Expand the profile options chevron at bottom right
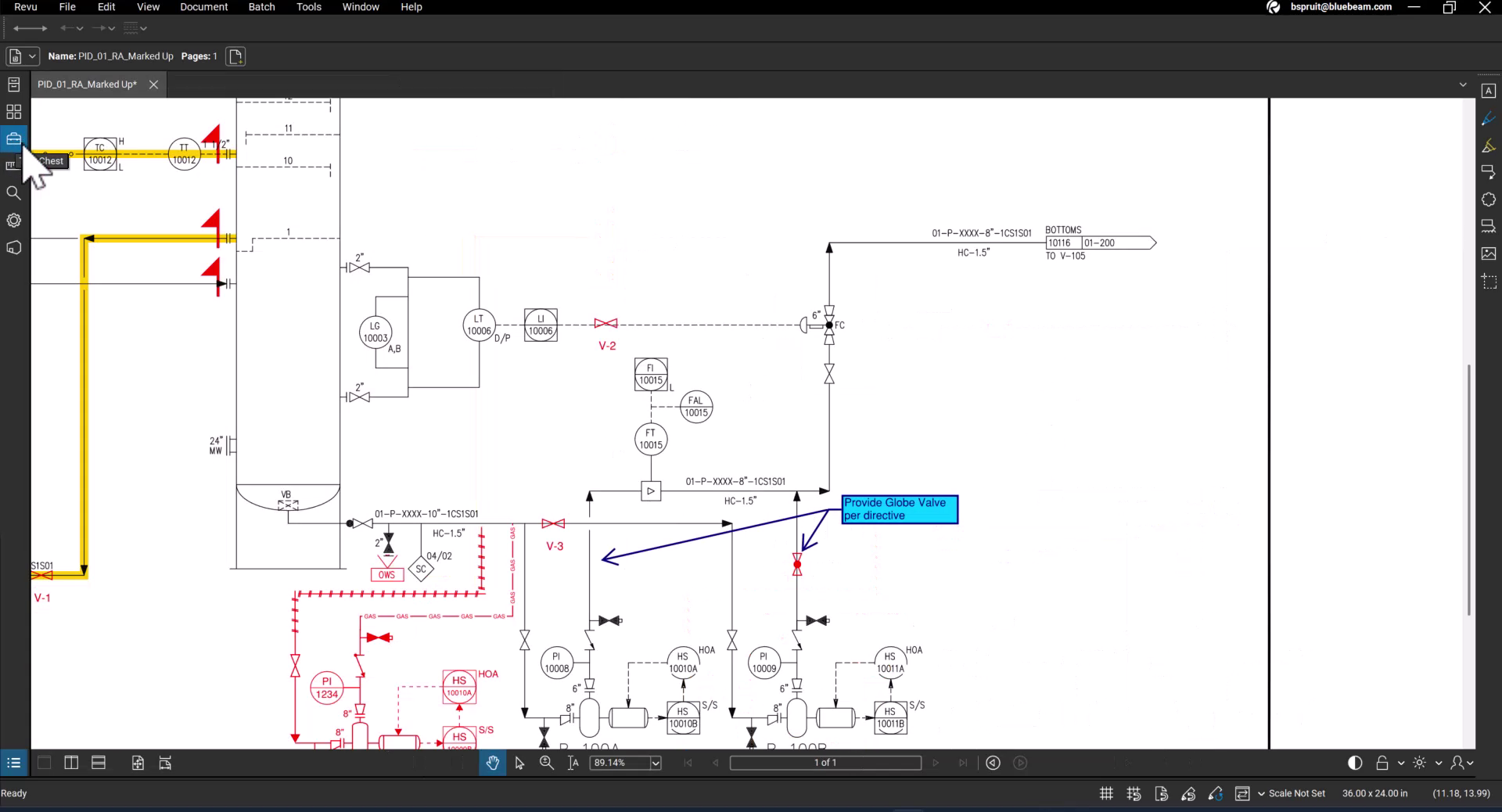This screenshot has width=1502, height=812. pos(1472,763)
